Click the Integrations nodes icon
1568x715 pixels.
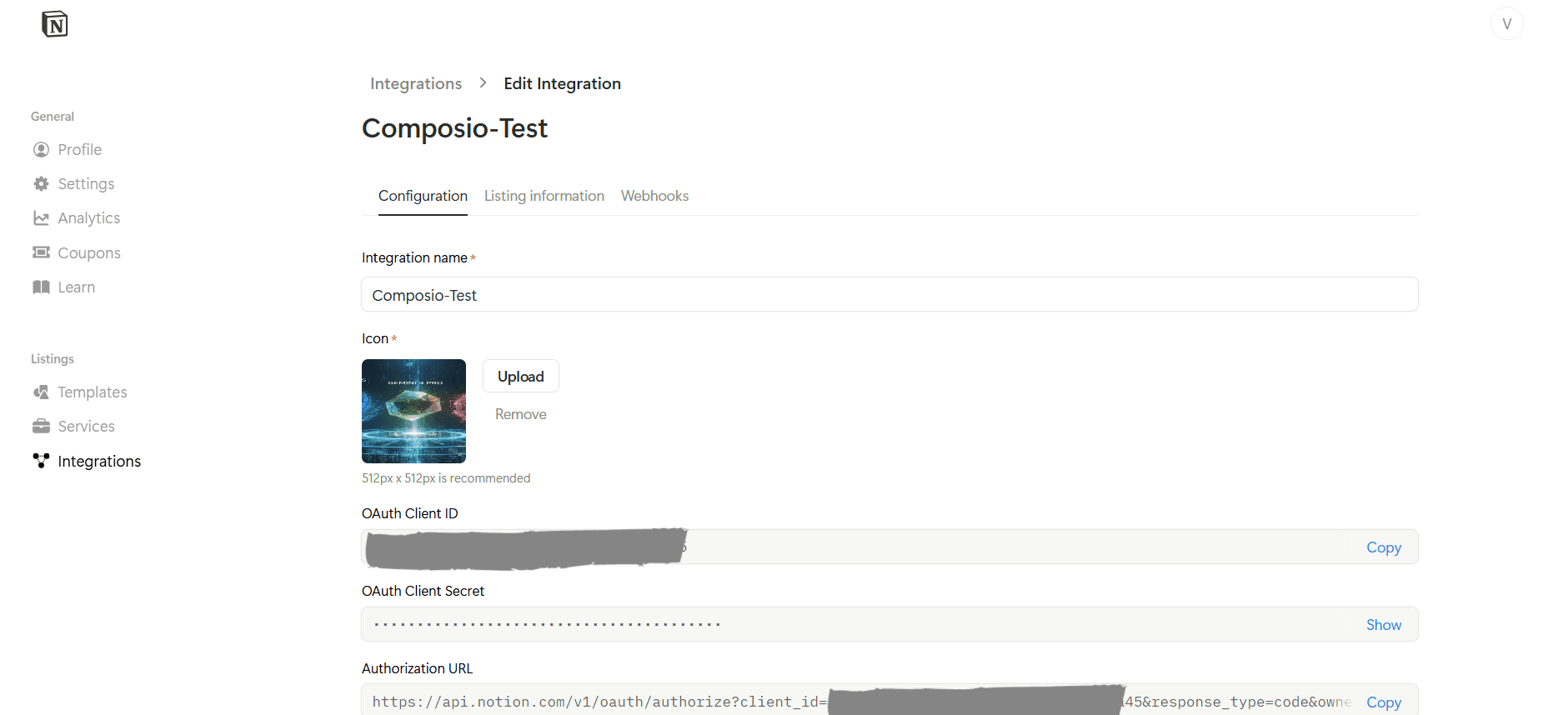(x=41, y=461)
